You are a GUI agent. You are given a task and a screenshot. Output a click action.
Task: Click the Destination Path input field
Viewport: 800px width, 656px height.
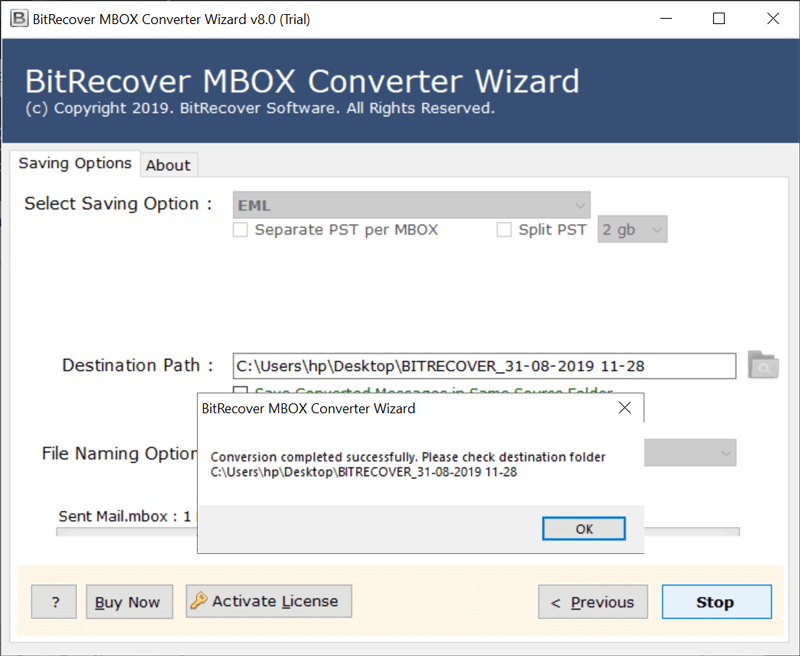point(484,366)
